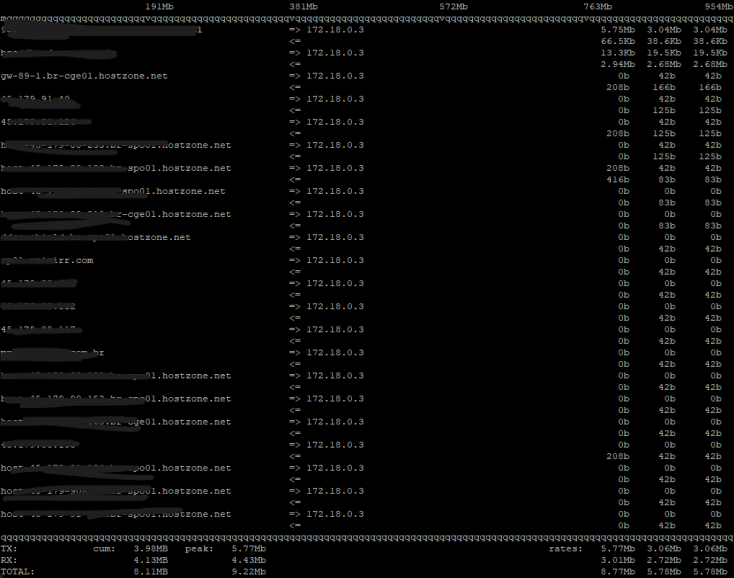Click the 191Mb scale marker

(x=159, y=7)
